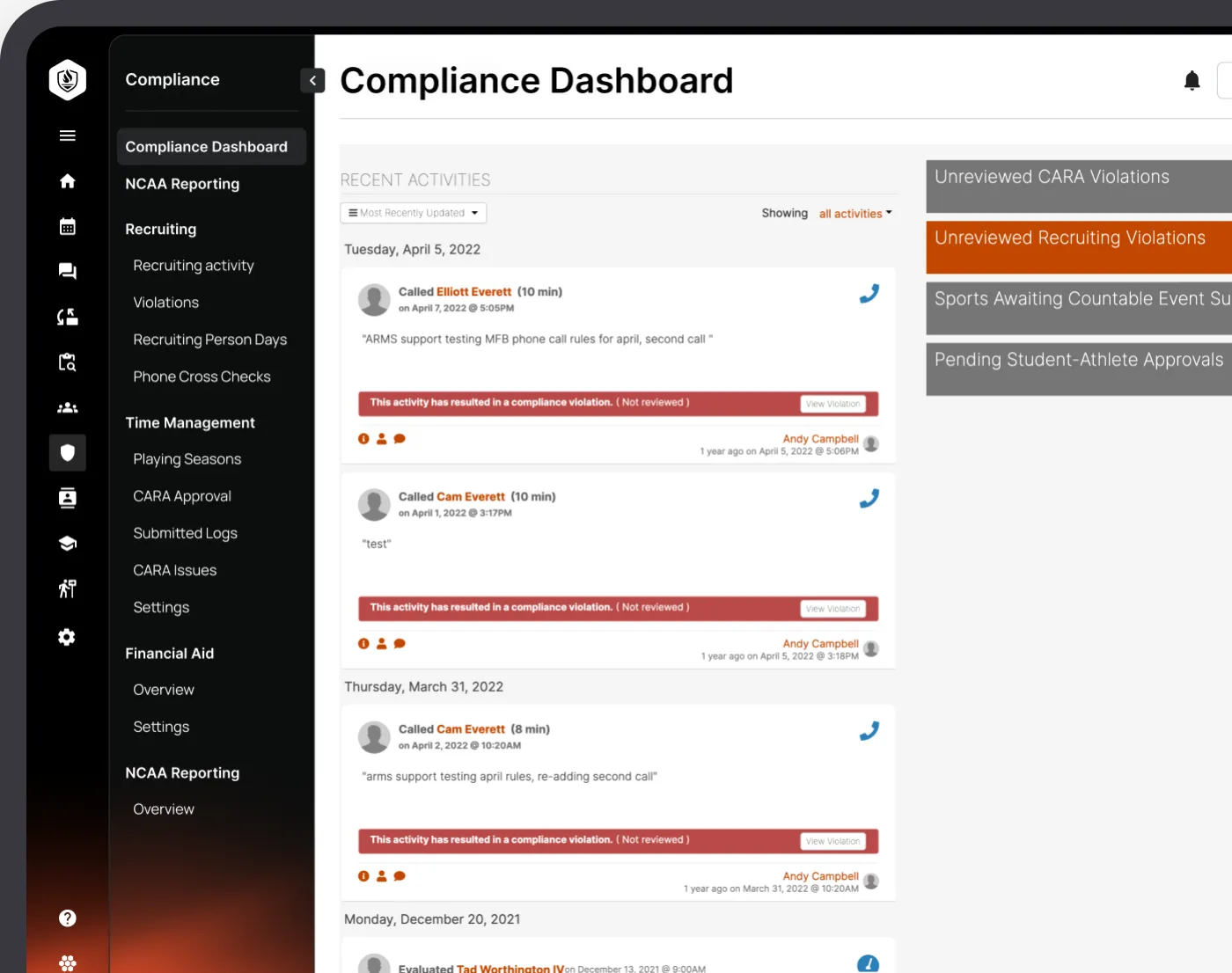Viewport: 1232px width, 973px height.
Task: Select Unreviewed Recruiting Violations orange tile
Action: pyautogui.click(x=1079, y=247)
